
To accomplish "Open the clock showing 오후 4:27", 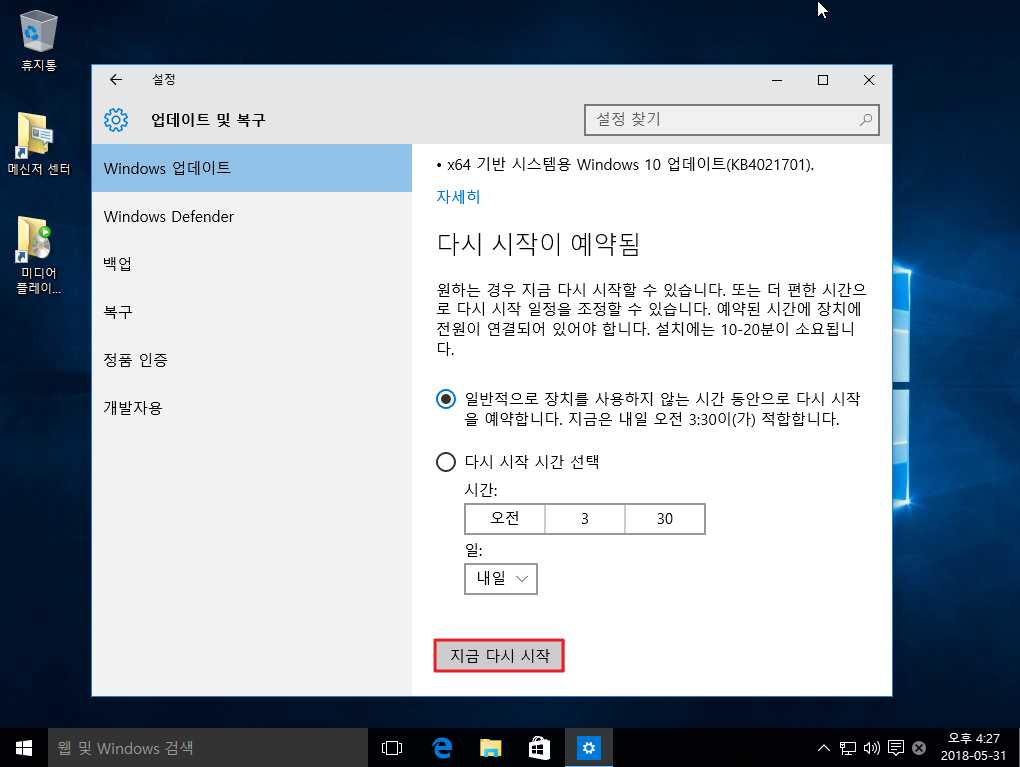I will (973, 747).
